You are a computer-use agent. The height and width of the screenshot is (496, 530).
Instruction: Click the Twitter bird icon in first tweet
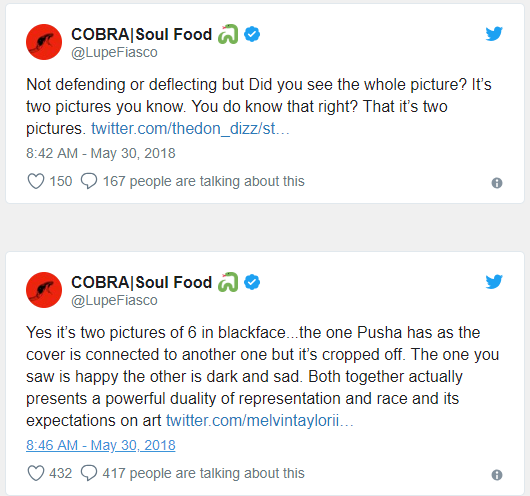point(494,34)
